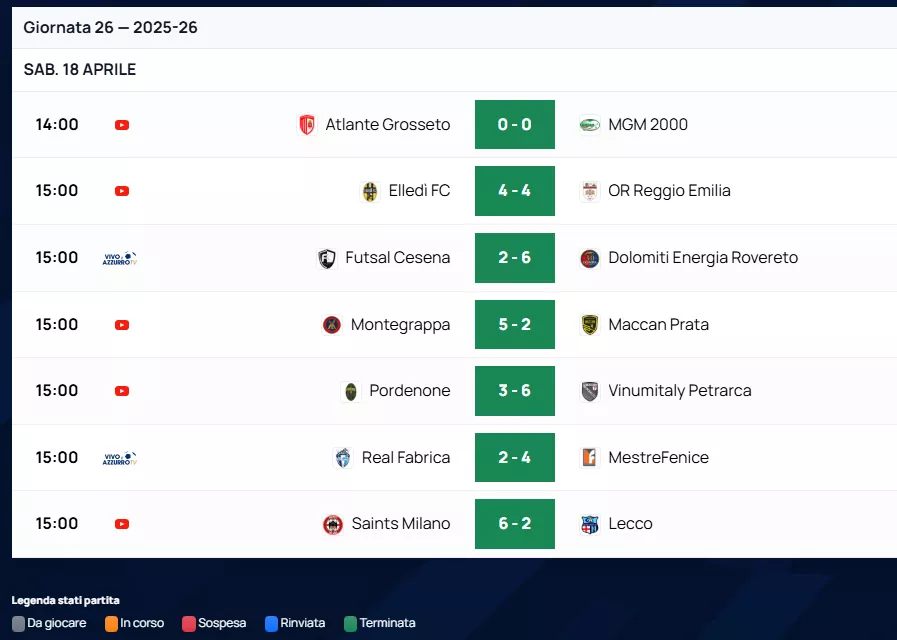897x640 pixels.
Task: Open the Montegrappa team link
Action: tap(400, 325)
